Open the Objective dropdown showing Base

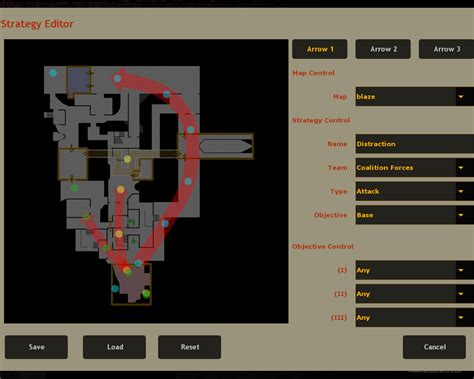pyautogui.click(x=415, y=215)
